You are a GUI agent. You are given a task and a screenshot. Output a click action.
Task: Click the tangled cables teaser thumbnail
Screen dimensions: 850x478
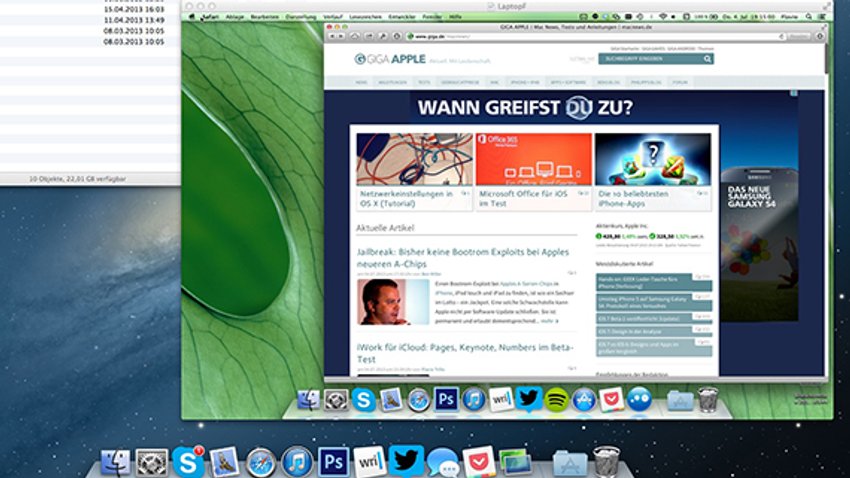click(415, 159)
